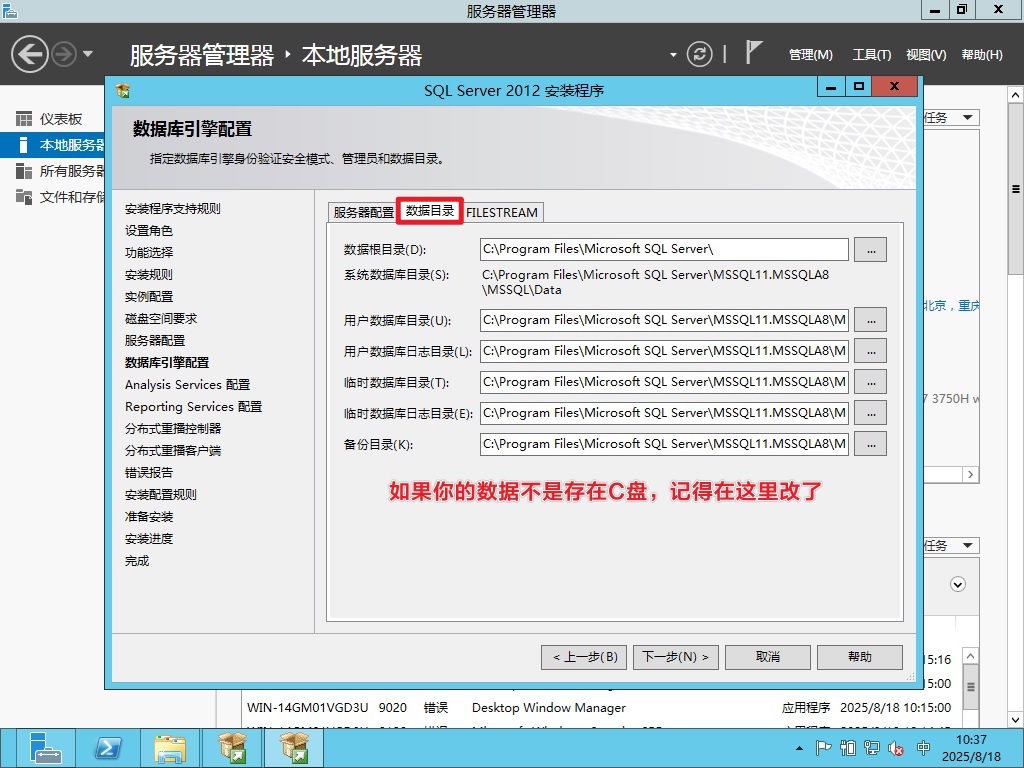1024x768 pixels.
Task: Click the properties panel right scroll arrow
Action: (x=970, y=474)
